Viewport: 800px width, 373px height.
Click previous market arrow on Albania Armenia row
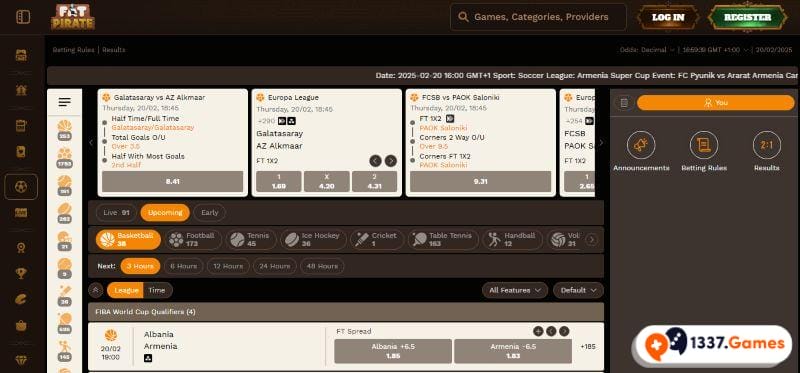[551, 331]
